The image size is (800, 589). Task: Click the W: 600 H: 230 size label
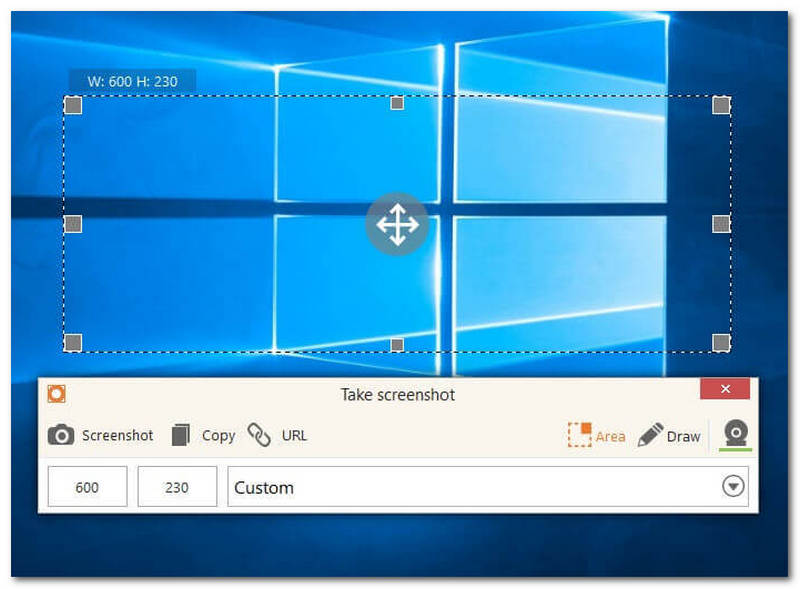(133, 81)
